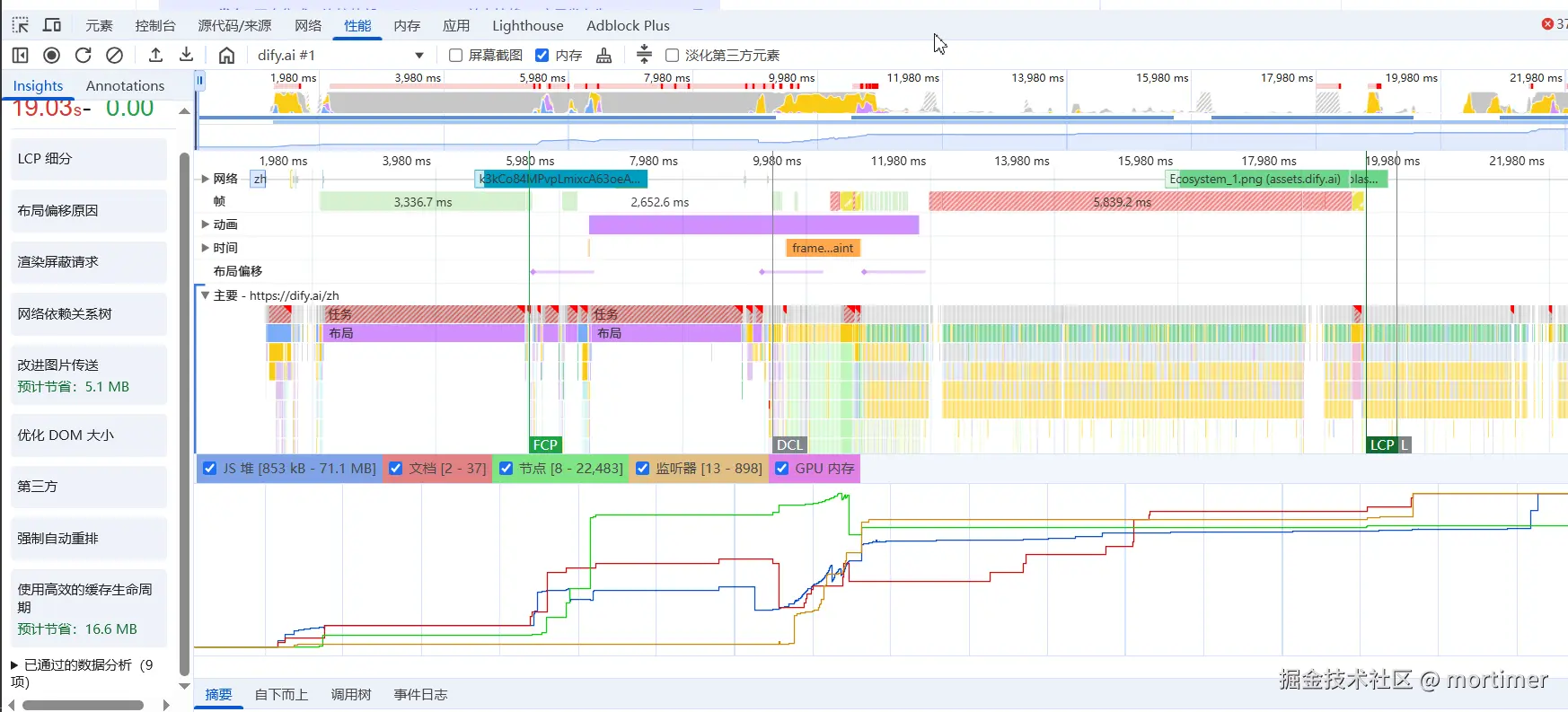Enable the 屏幕截图 checkbox

click(x=456, y=56)
